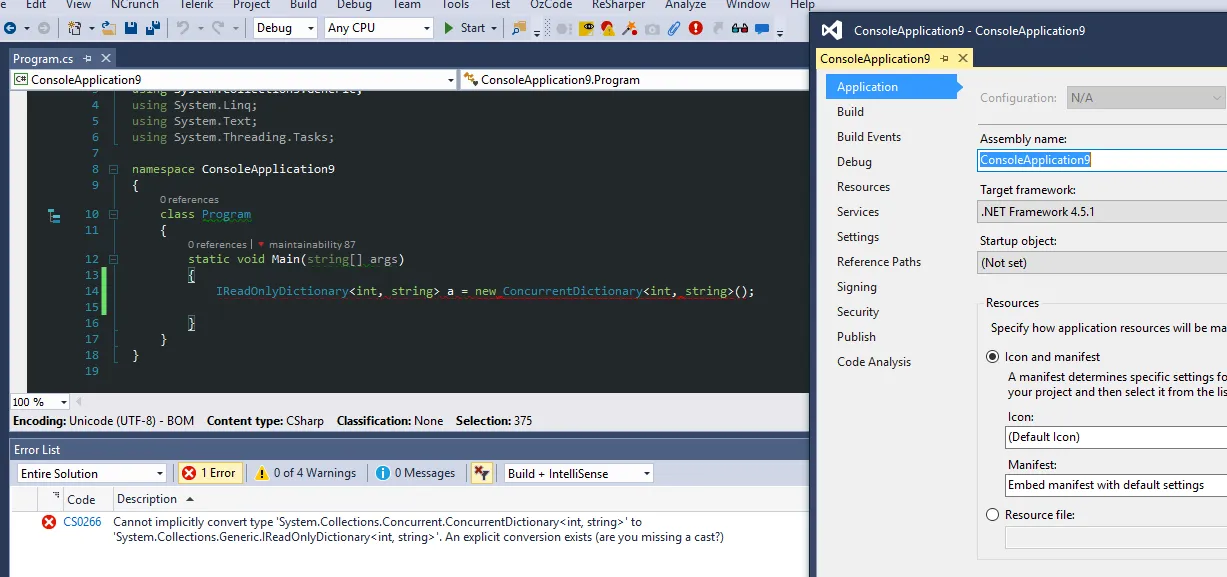The height and width of the screenshot is (577, 1227).
Task: Click the paperclip toolbar icon
Action: (674, 29)
